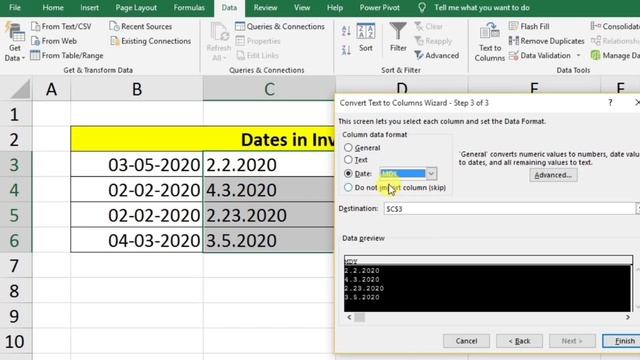Click cell containing 03-05-2020
The height and width of the screenshot is (360, 640).
(x=137, y=164)
